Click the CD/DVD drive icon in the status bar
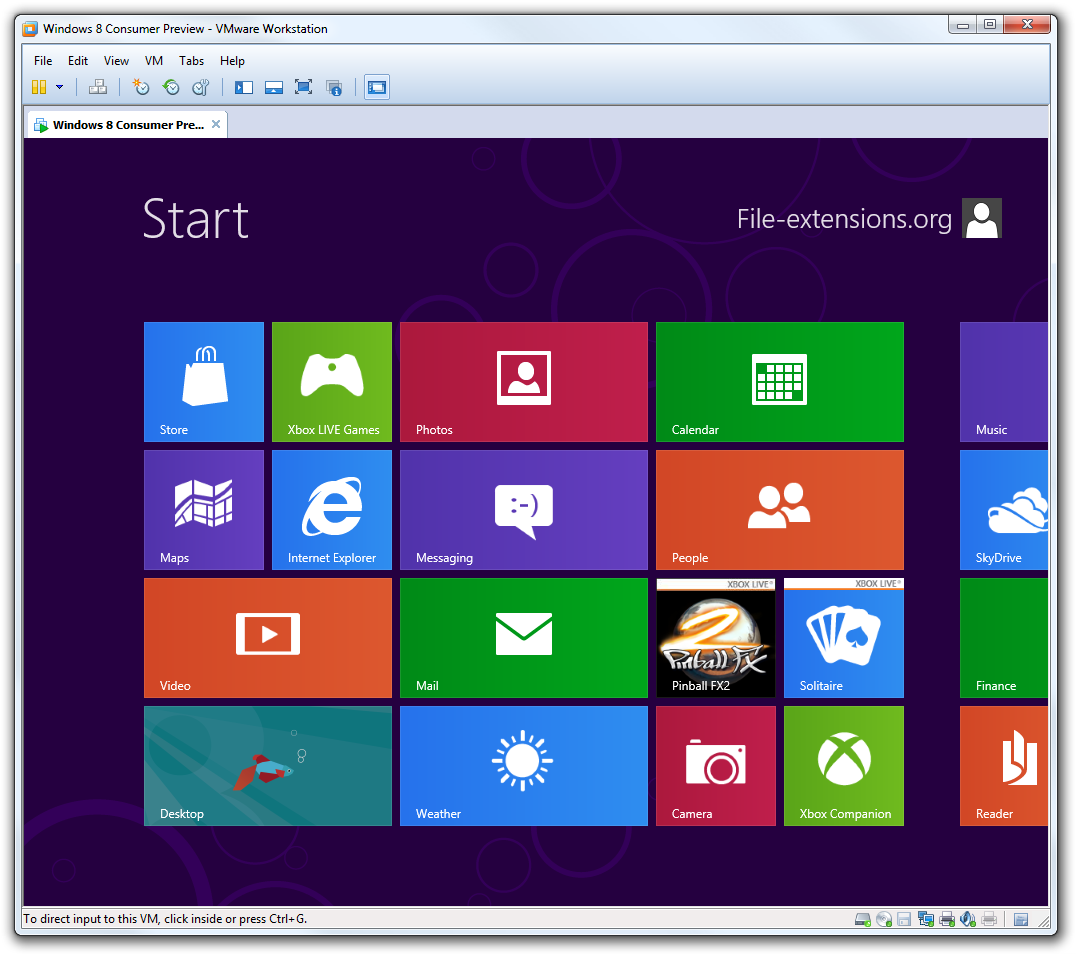Image resolution: width=1076 pixels, height=954 pixels. (x=883, y=918)
